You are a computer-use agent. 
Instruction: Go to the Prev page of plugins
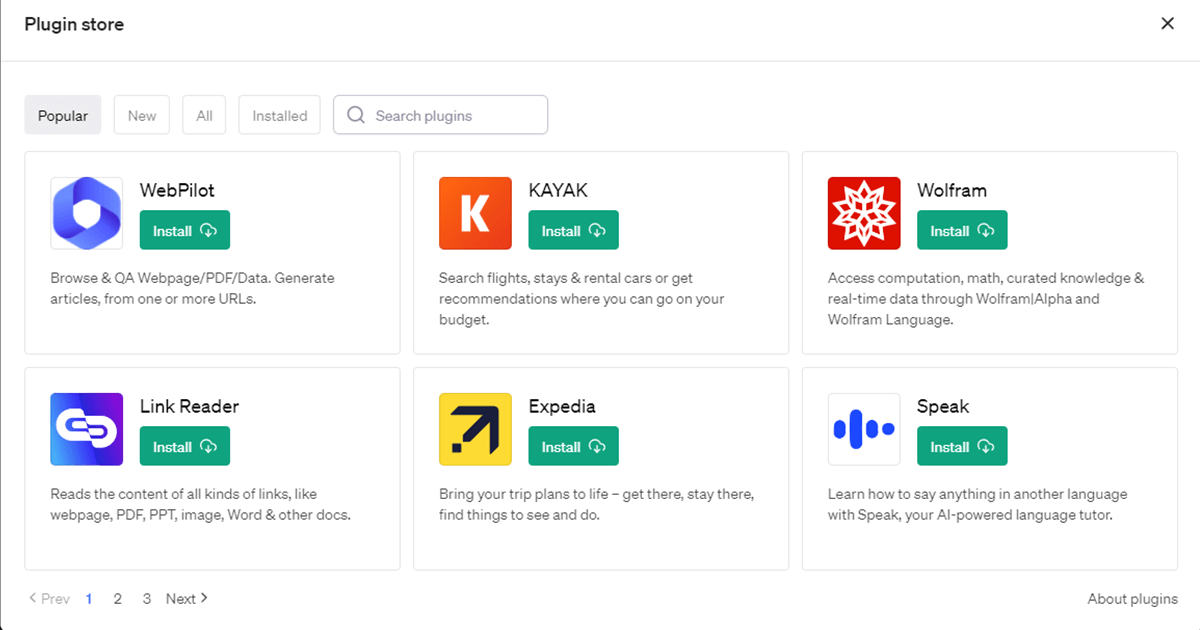[49, 599]
